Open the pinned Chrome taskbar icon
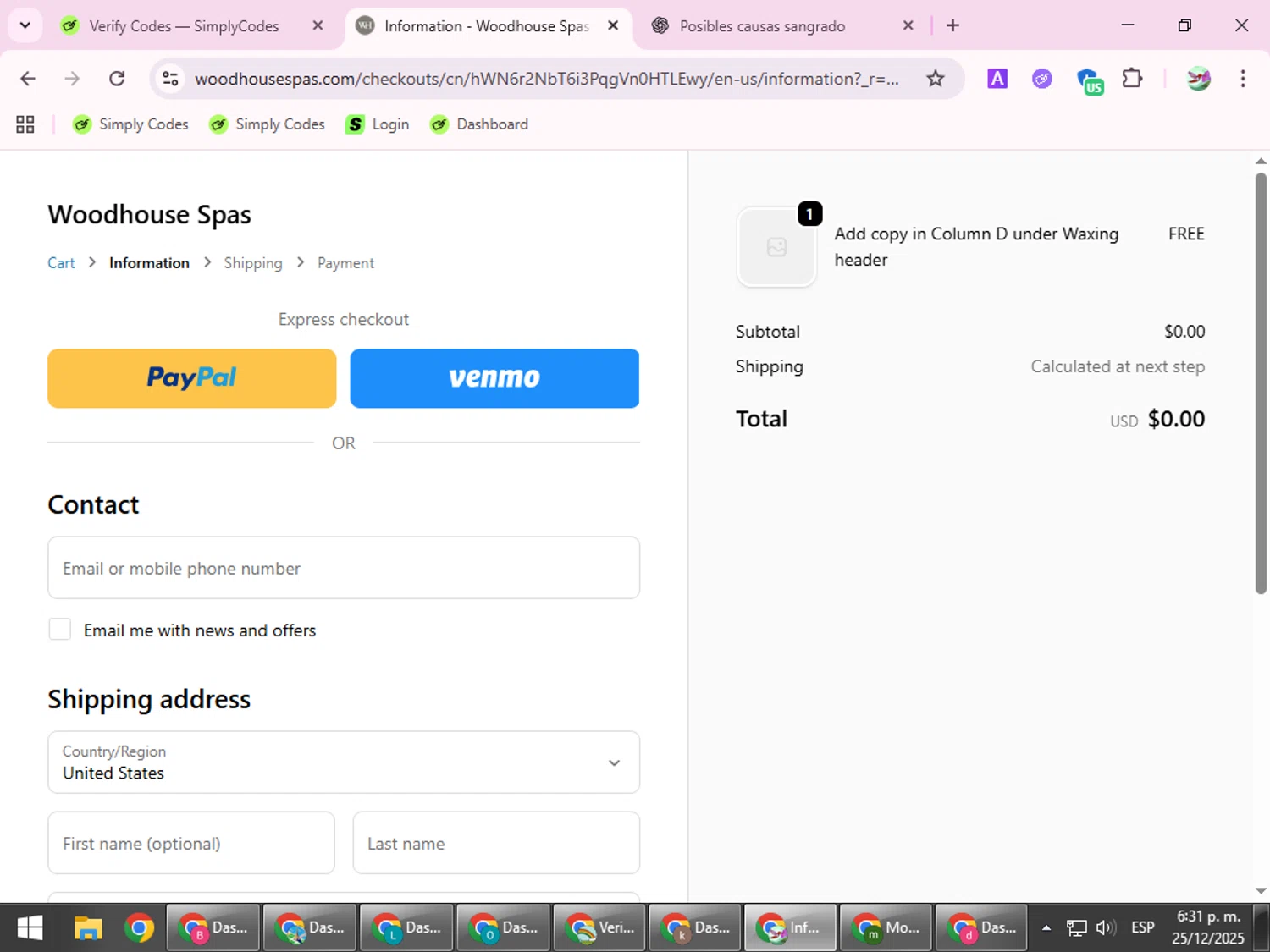The height and width of the screenshot is (952, 1270). click(x=140, y=928)
